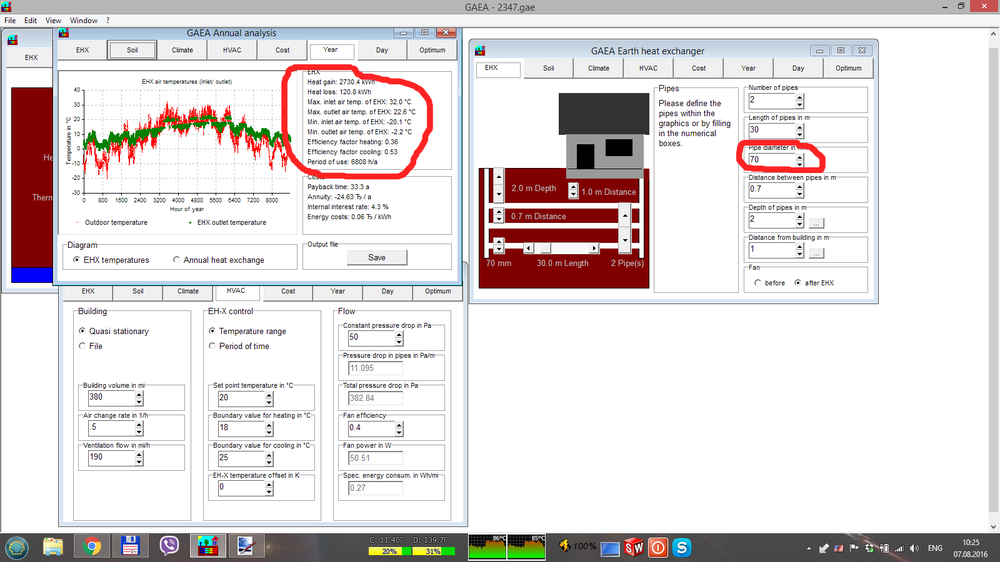Launch Viber from the taskbar
Image resolution: width=1000 pixels, height=562 pixels.
tap(169, 547)
